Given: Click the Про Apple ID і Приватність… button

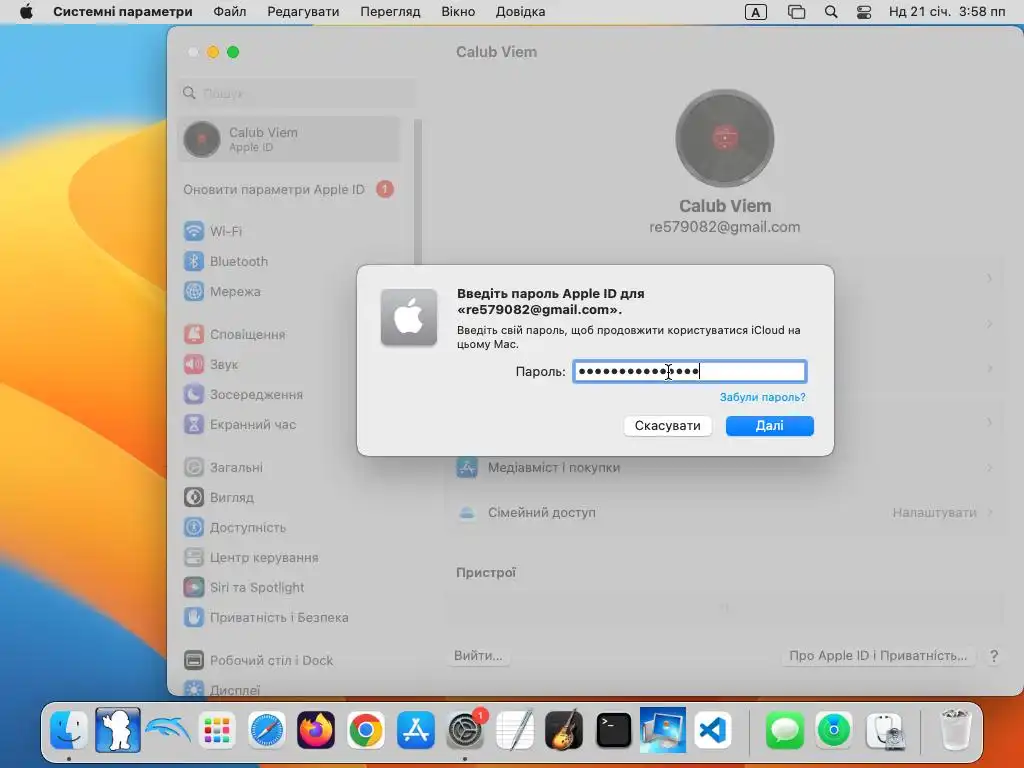Looking at the screenshot, I should (878, 656).
